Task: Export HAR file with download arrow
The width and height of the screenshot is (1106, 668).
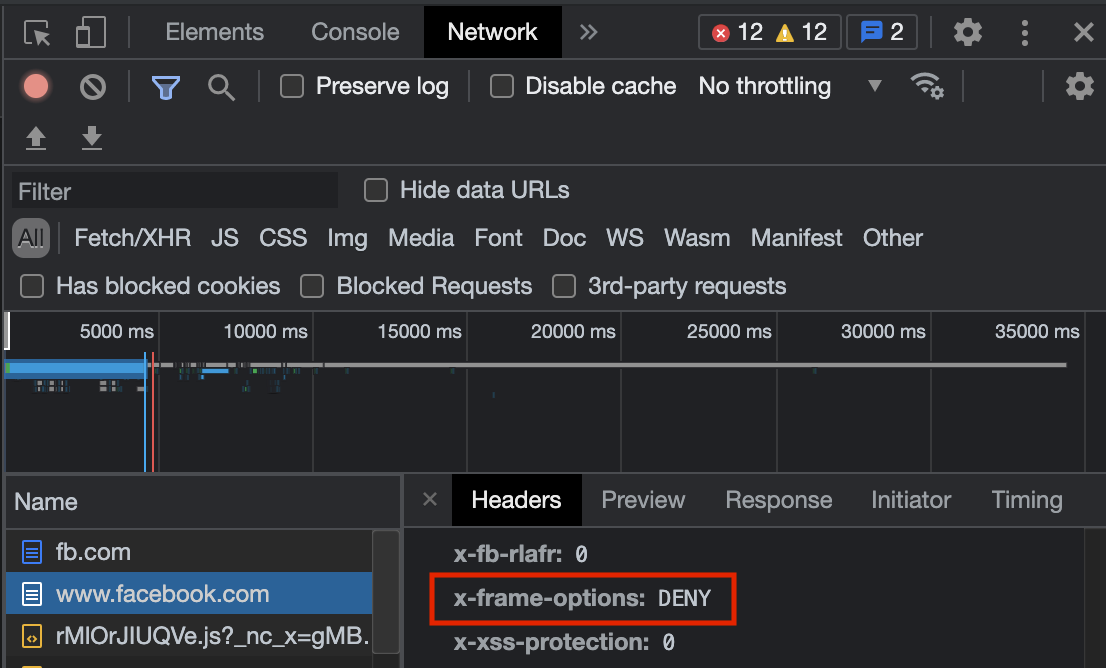Action: pos(92,138)
